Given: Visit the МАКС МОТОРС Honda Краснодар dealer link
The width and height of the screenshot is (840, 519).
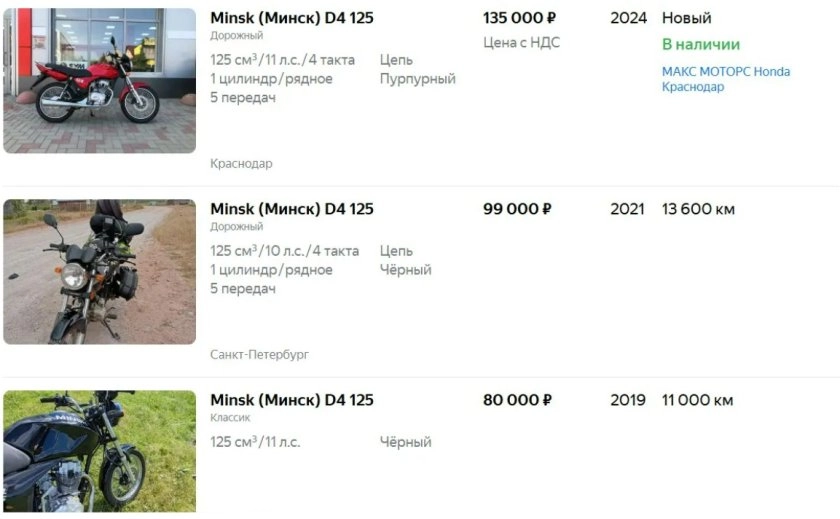Looking at the screenshot, I should pos(725,79).
